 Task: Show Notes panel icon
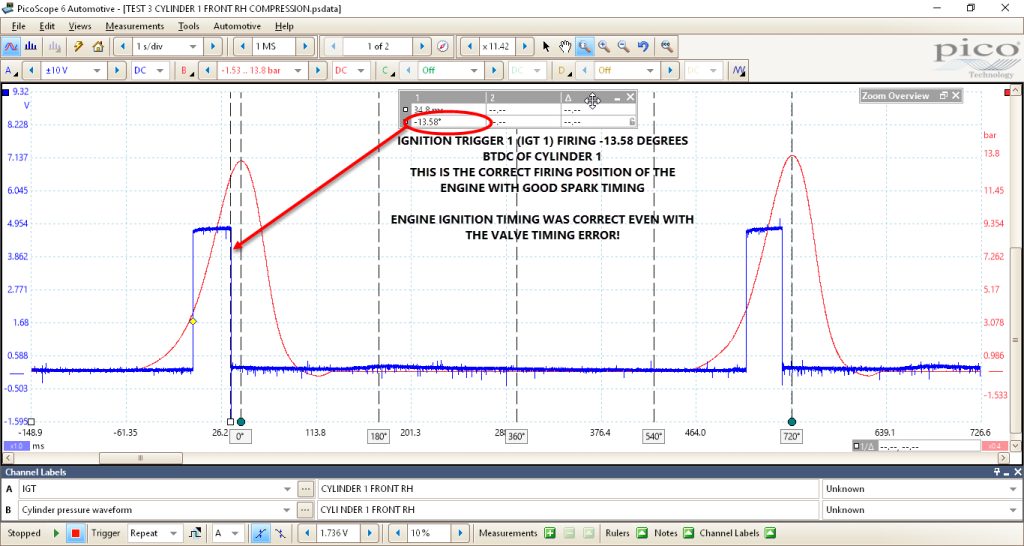tap(688, 533)
